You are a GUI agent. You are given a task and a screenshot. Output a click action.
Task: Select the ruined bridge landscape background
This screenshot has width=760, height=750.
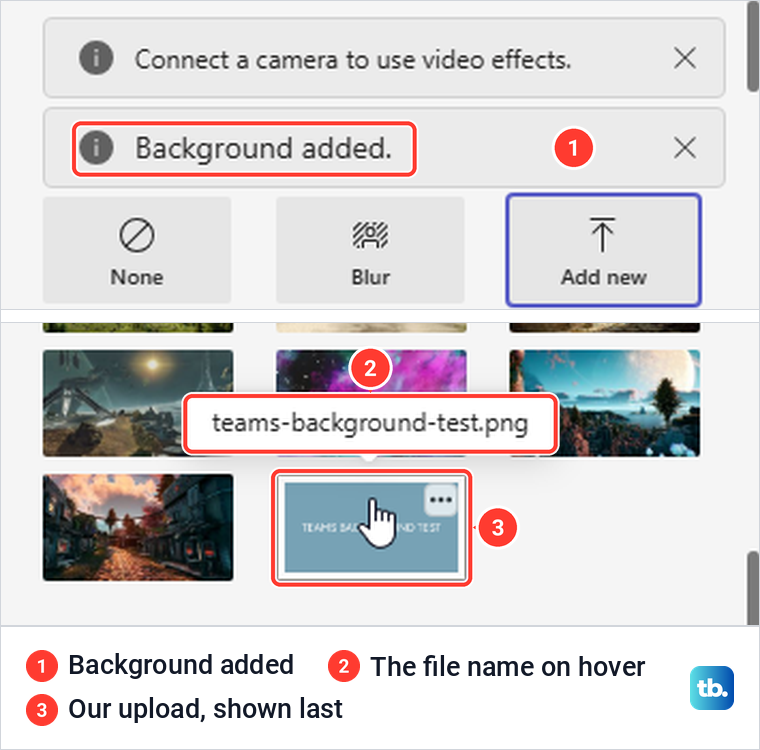pyautogui.click(x=138, y=403)
